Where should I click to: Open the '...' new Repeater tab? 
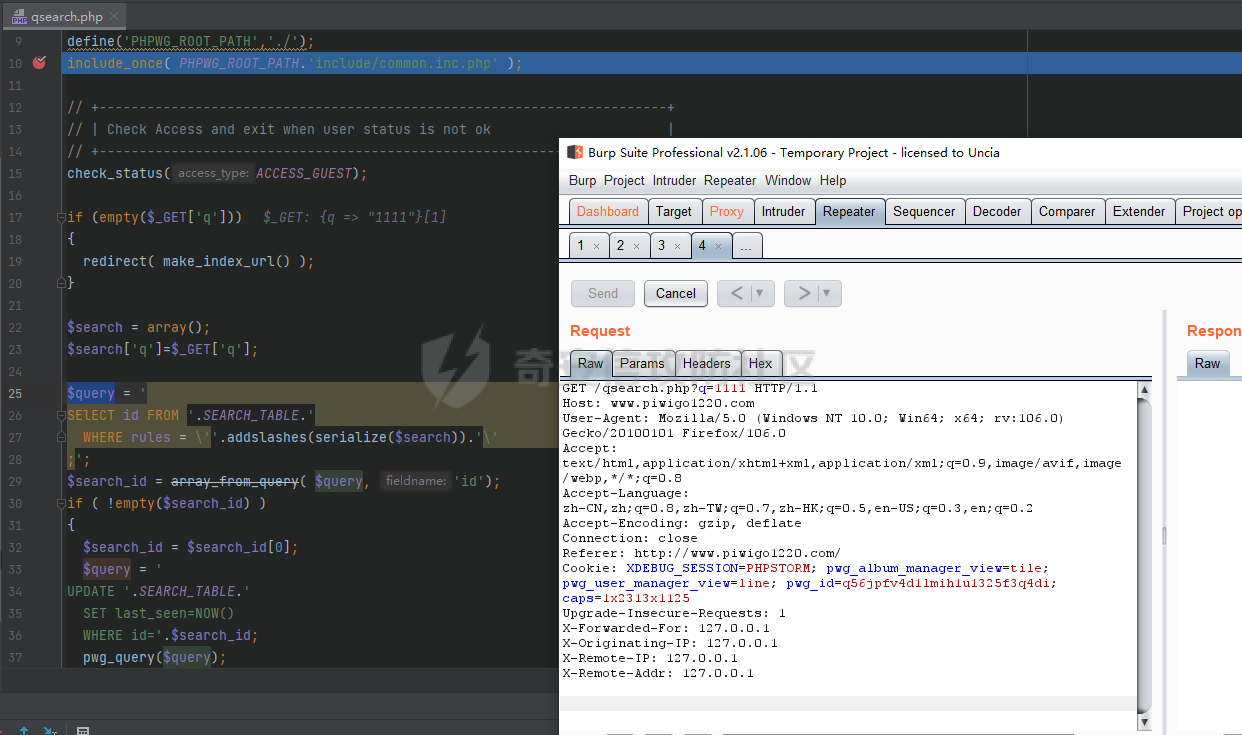click(x=747, y=246)
